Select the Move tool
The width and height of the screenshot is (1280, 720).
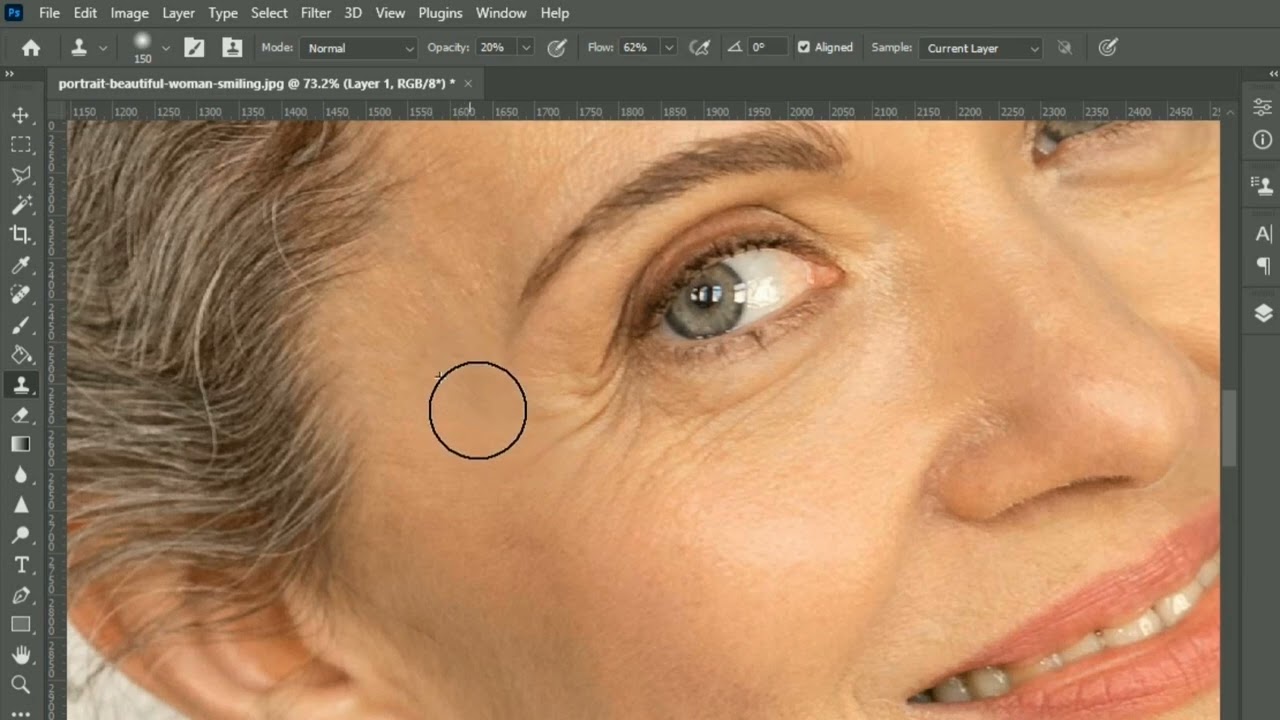click(20, 115)
